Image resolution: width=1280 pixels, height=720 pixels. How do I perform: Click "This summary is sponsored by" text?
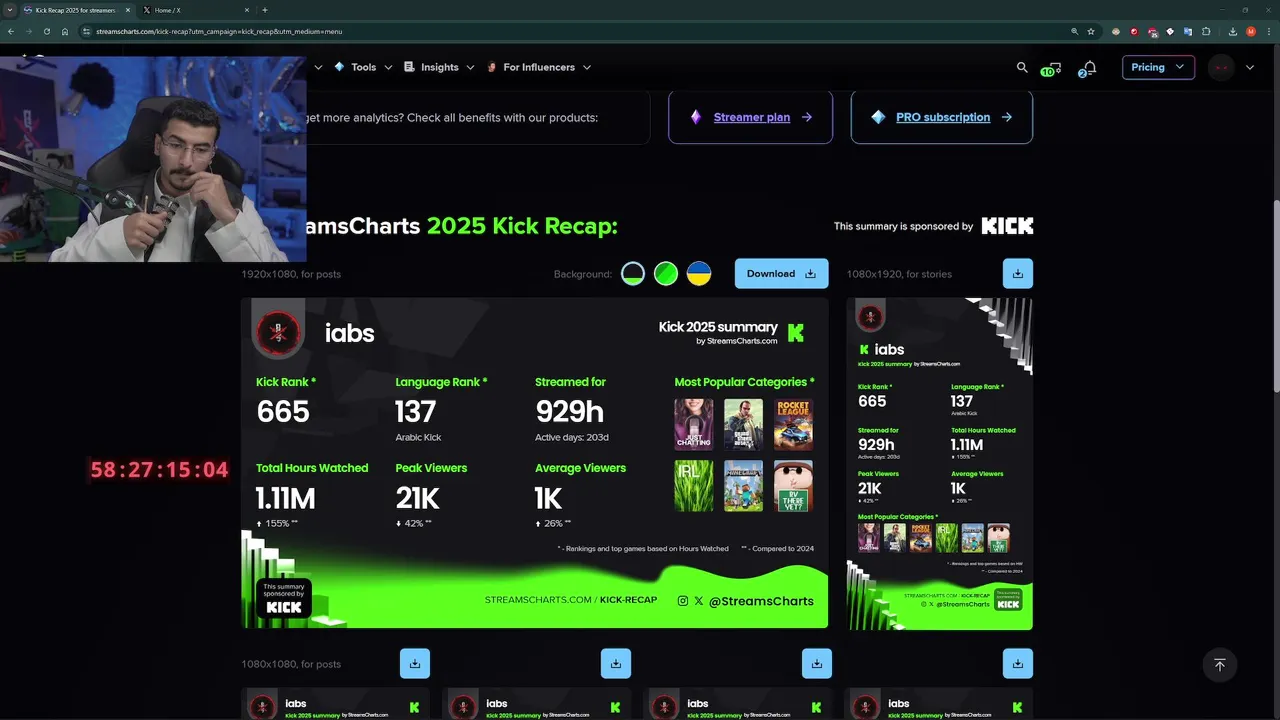click(x=903, y=226)
